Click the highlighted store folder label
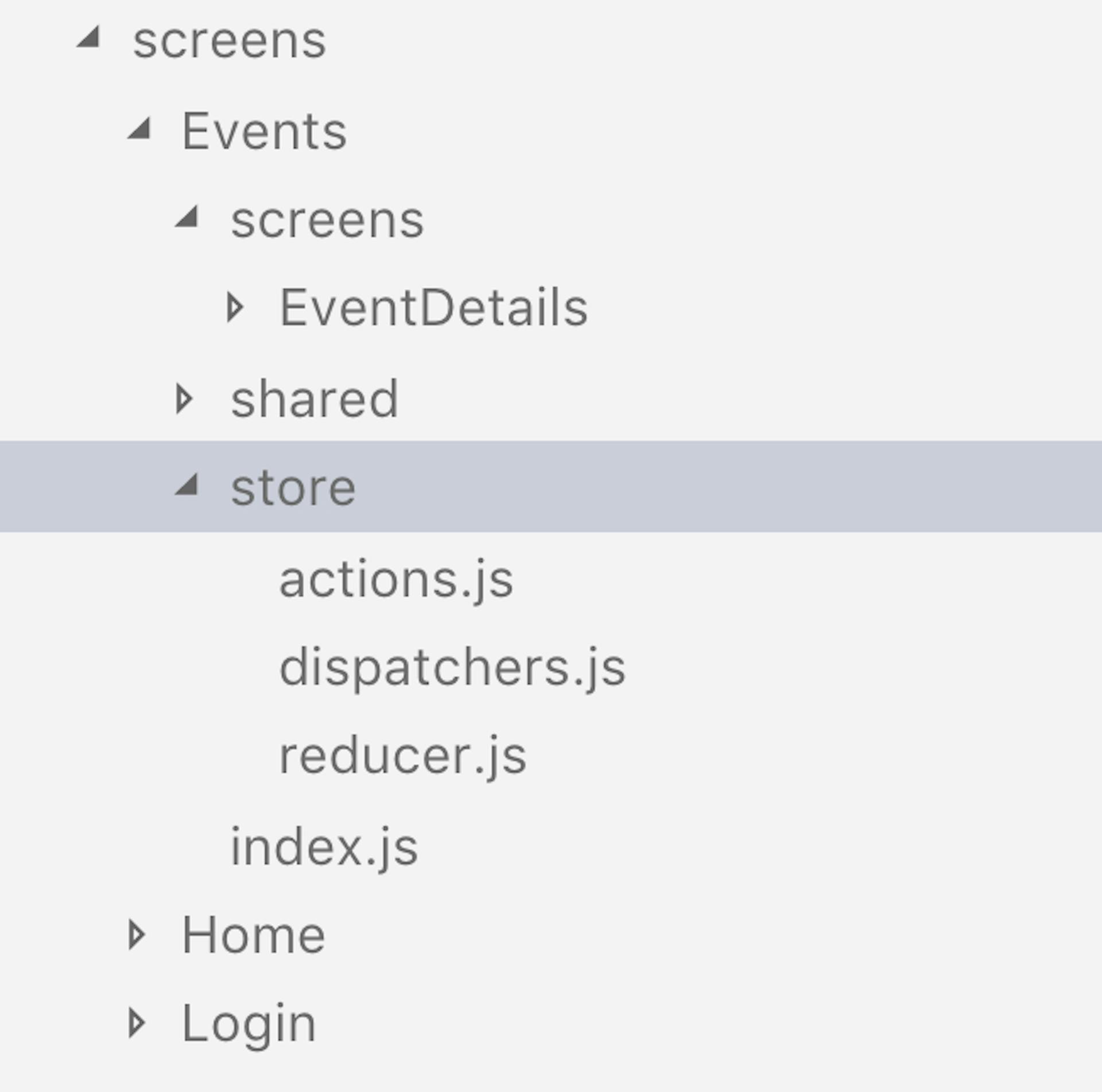The width and height of the screenshot is (1102, 1092). coord(293,488)
